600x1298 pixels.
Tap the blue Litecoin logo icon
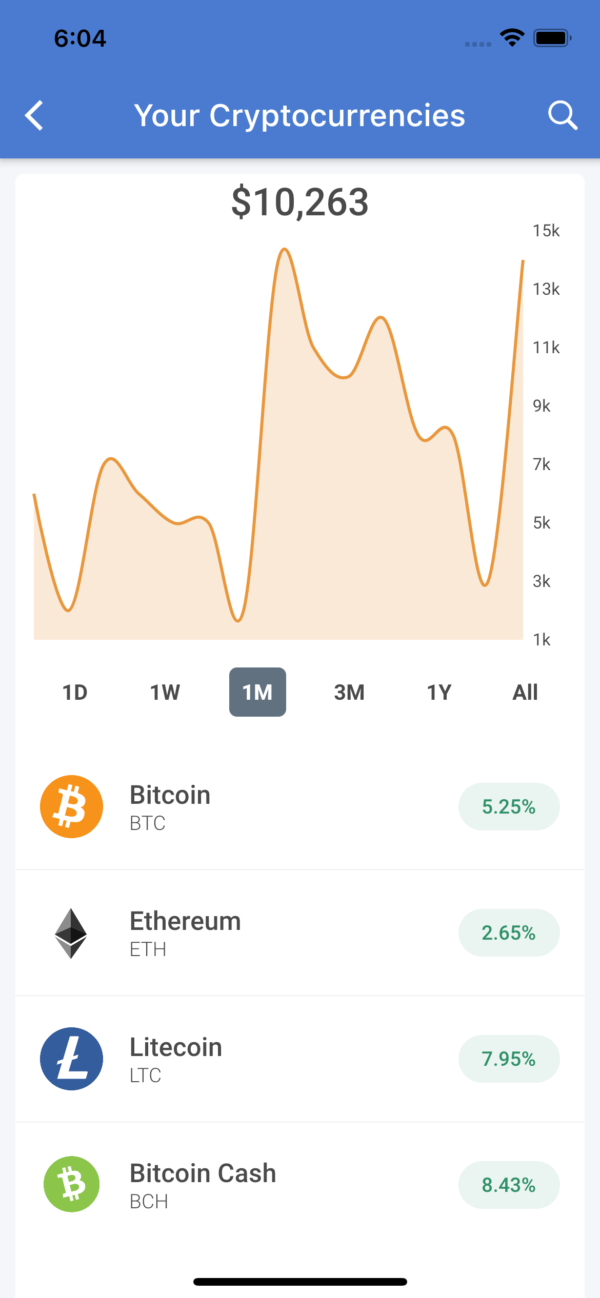[71, 1059]
